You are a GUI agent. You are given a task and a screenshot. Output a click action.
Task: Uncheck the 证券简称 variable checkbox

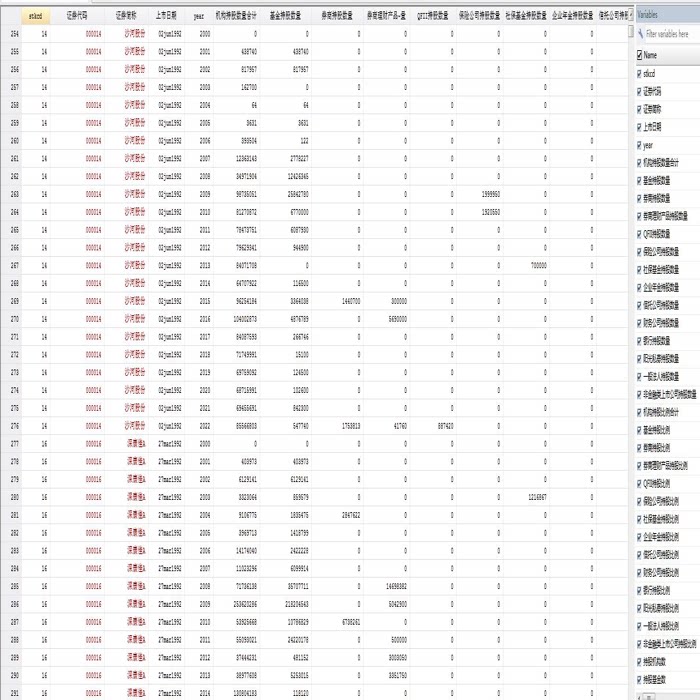(x=639, y=109)
